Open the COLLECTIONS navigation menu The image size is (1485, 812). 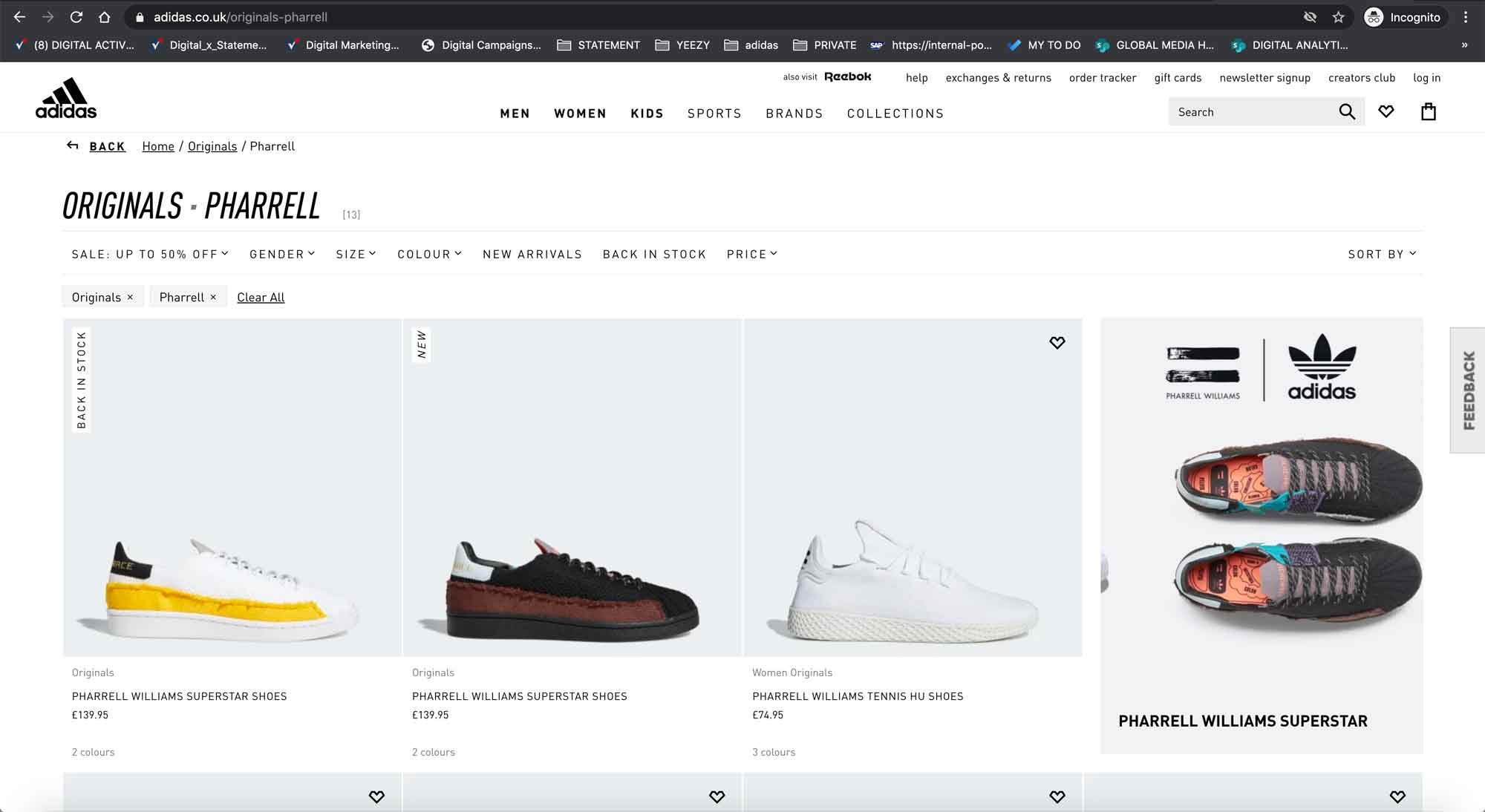tap(895, 114)
